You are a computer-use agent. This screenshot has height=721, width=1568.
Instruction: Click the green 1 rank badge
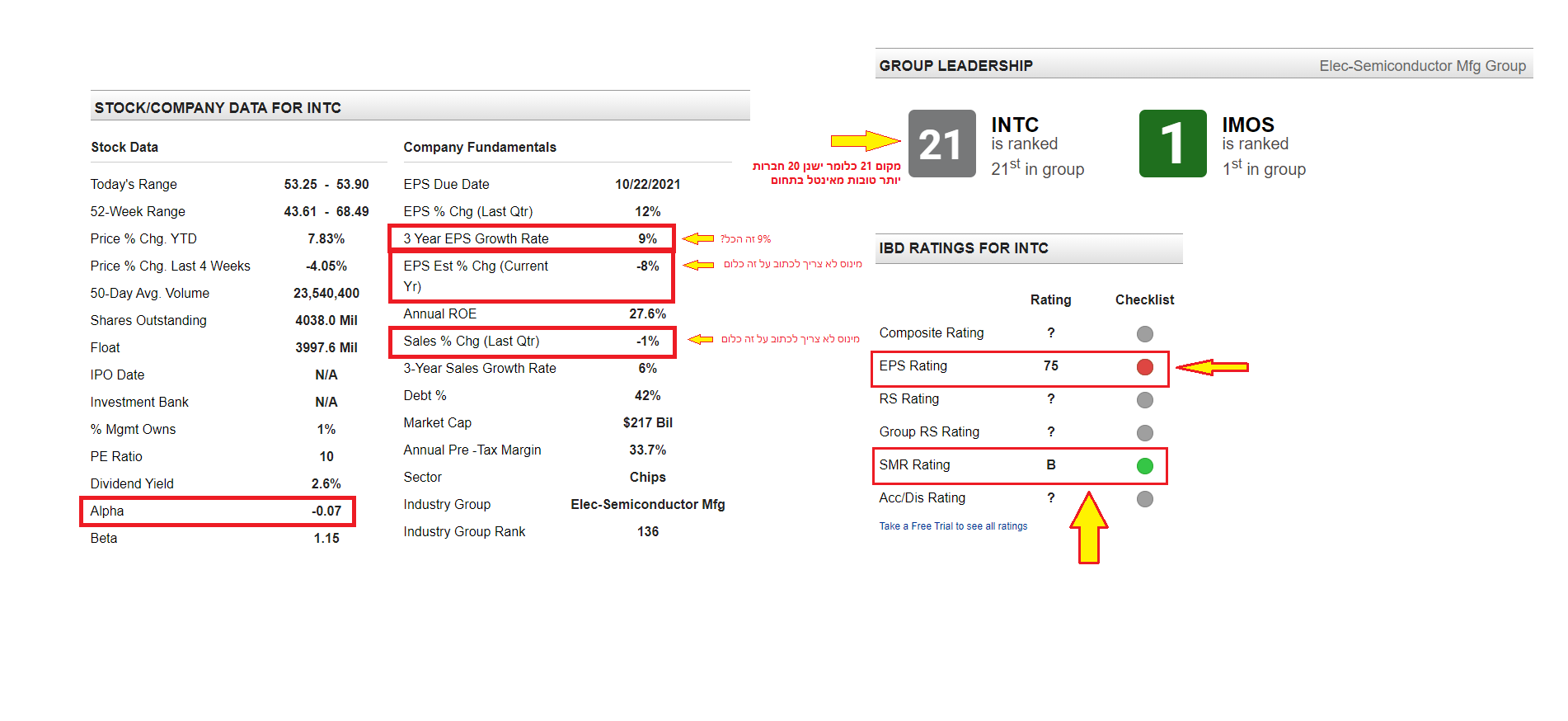(x=1172, y=144)
